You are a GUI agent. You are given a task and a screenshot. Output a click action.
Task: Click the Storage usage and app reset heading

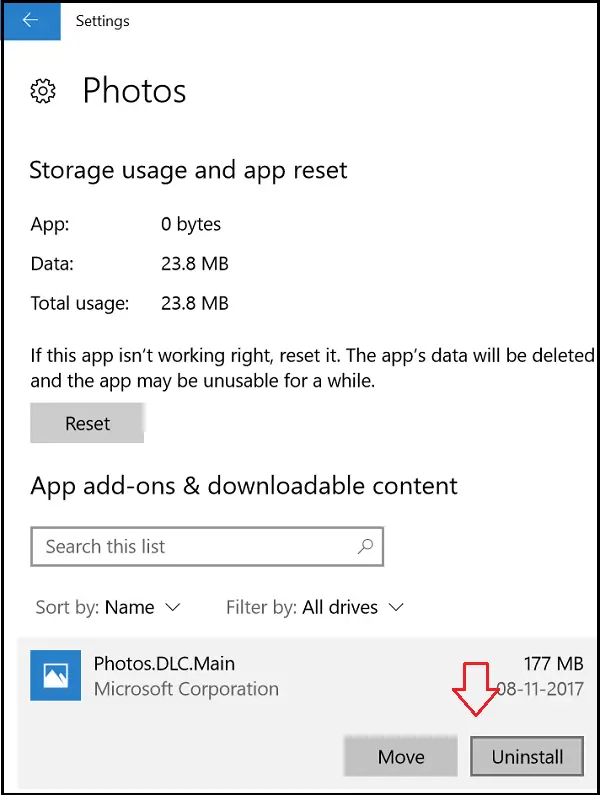(x=188, y=170)
